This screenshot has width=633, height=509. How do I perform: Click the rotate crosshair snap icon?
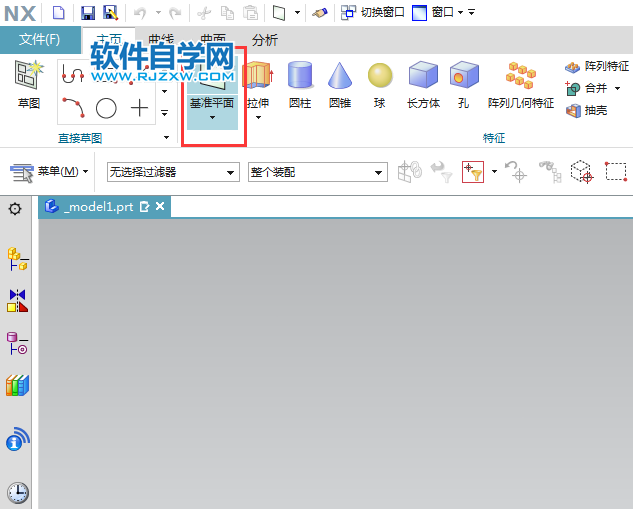[516, 172]
